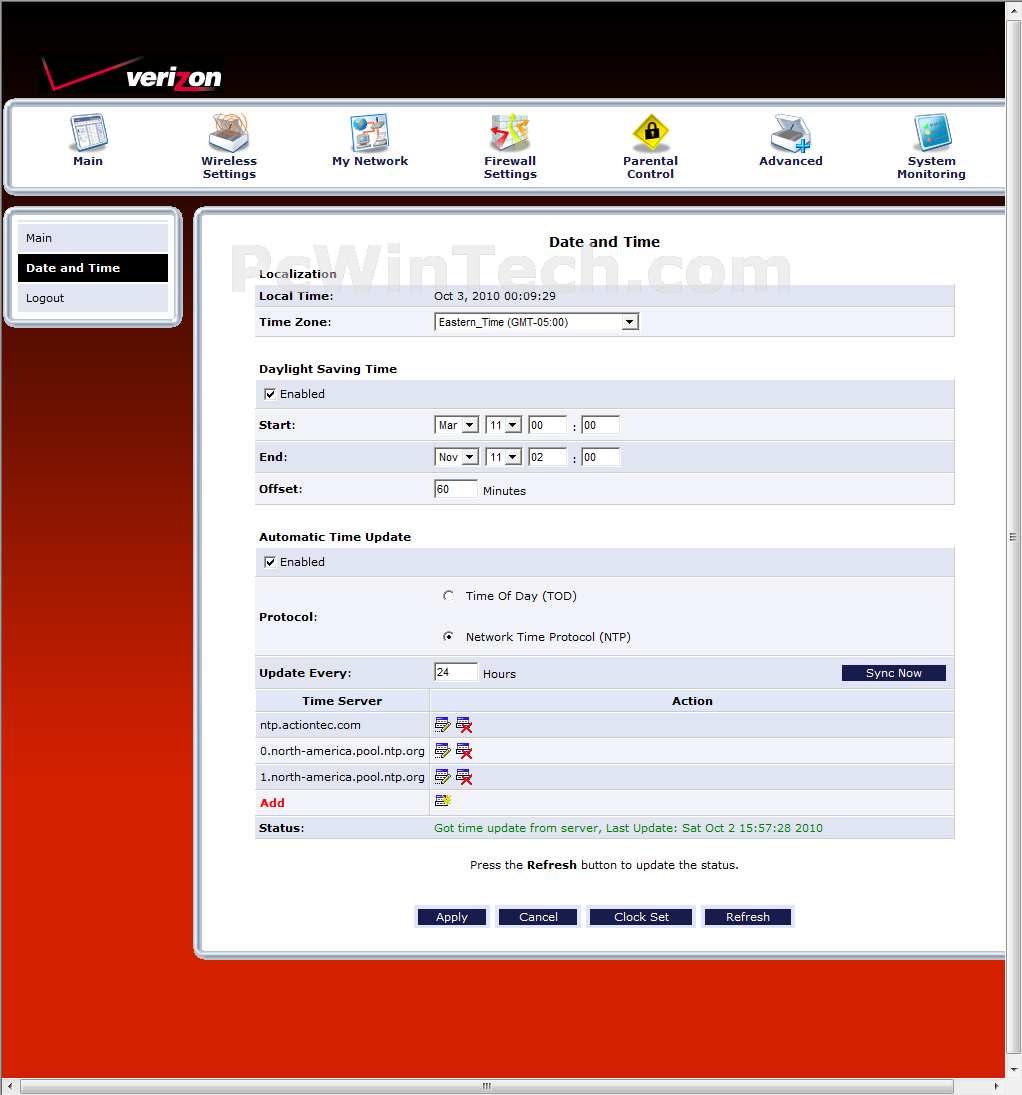Open System Monitoring icon
The height and width of the screenshot is (1095, 1022).
click(933, 133)
